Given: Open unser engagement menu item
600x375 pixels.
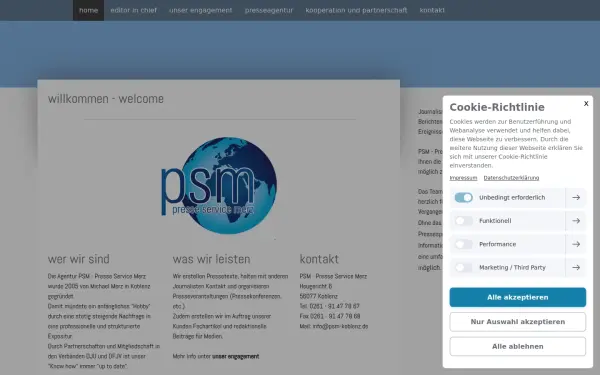Looking at the screenshot, I should (x=201, y=10).
